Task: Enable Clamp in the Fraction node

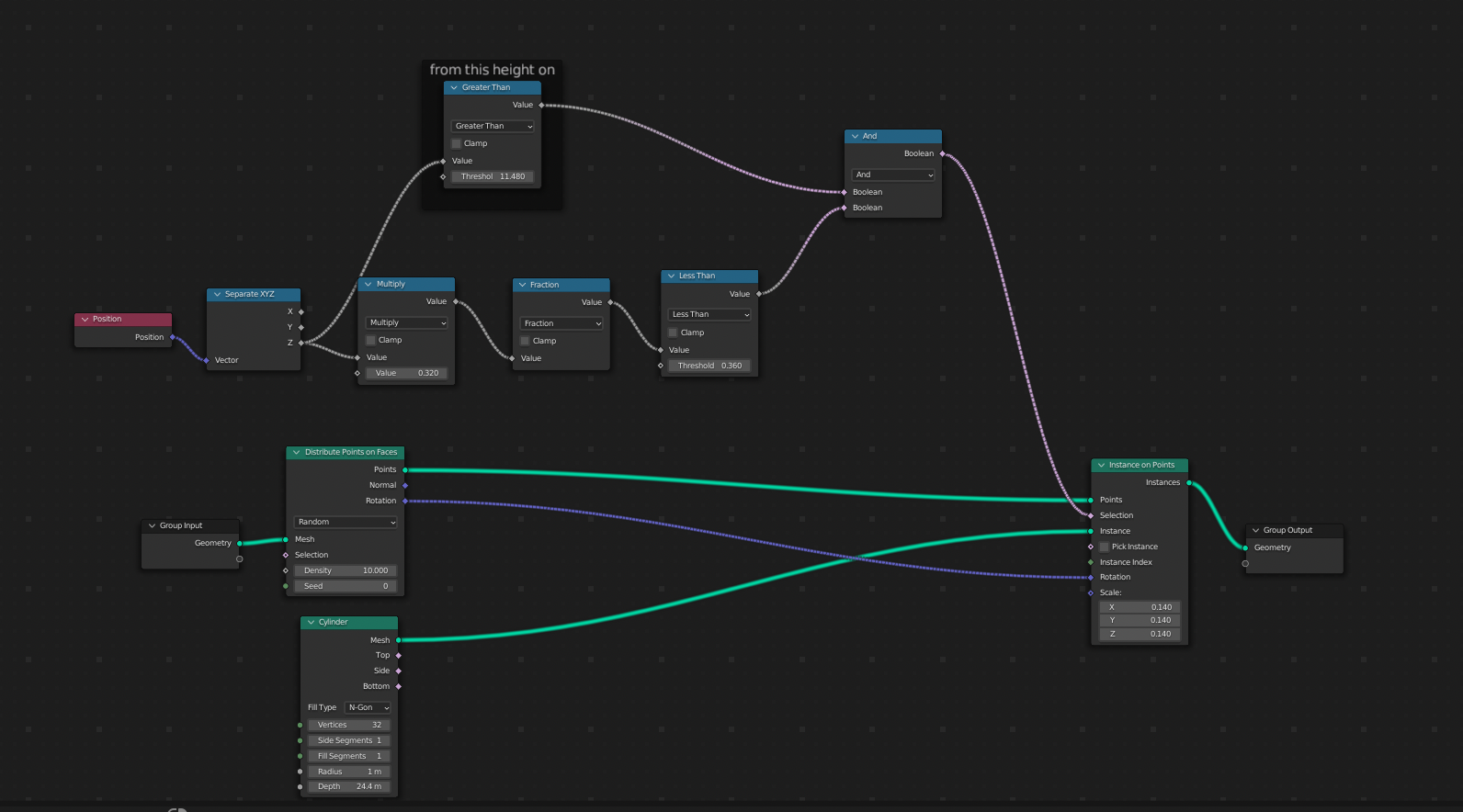Action: pos(526,342)
